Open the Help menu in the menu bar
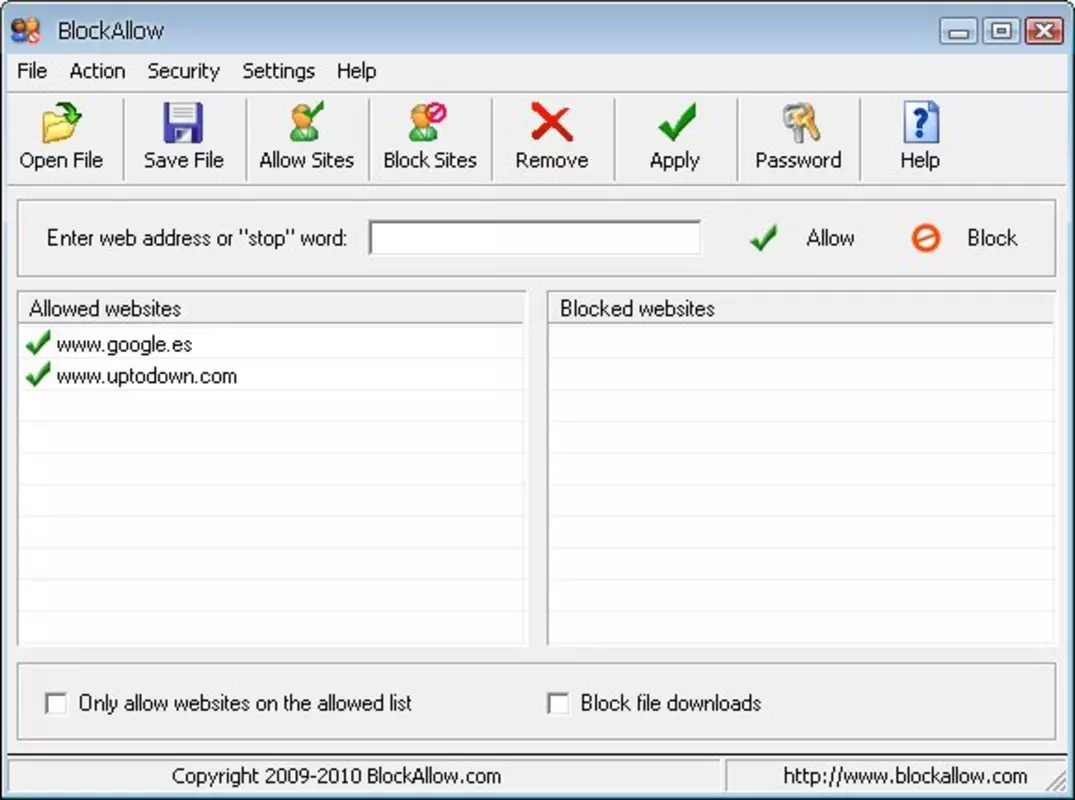 pos(357,71)
